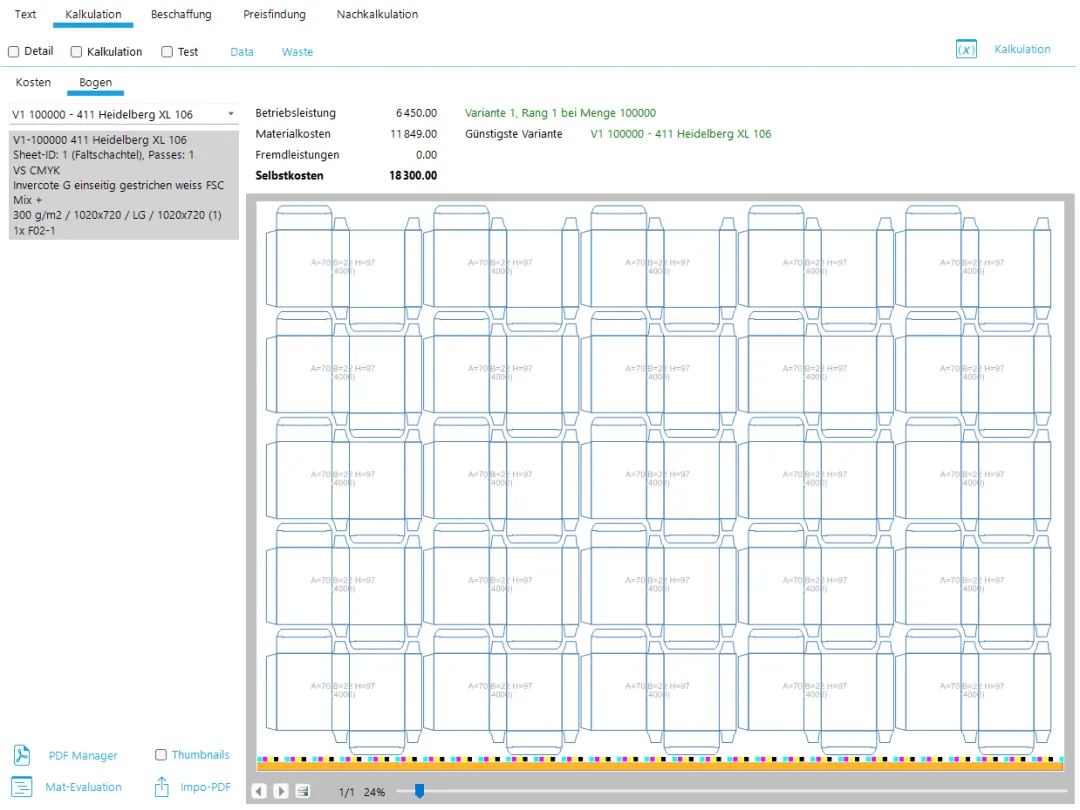Image resolution: width=1080 pixels, height=810 pixels.
Task: Open the Mat-Evaluation link
Action: point(83,787)
